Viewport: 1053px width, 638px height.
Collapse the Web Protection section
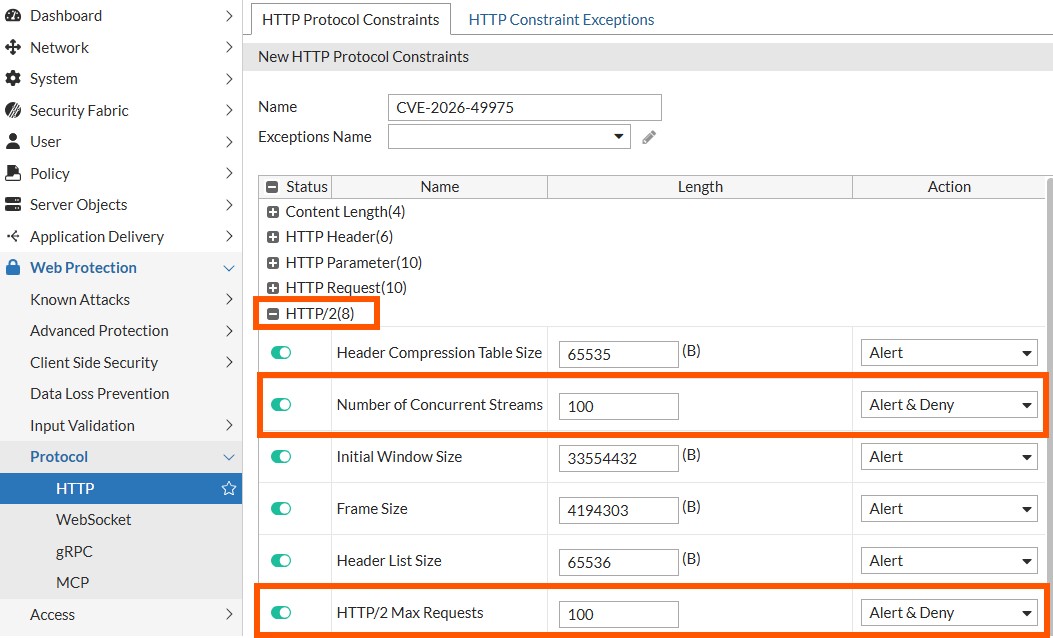click(x=121, y=267)
